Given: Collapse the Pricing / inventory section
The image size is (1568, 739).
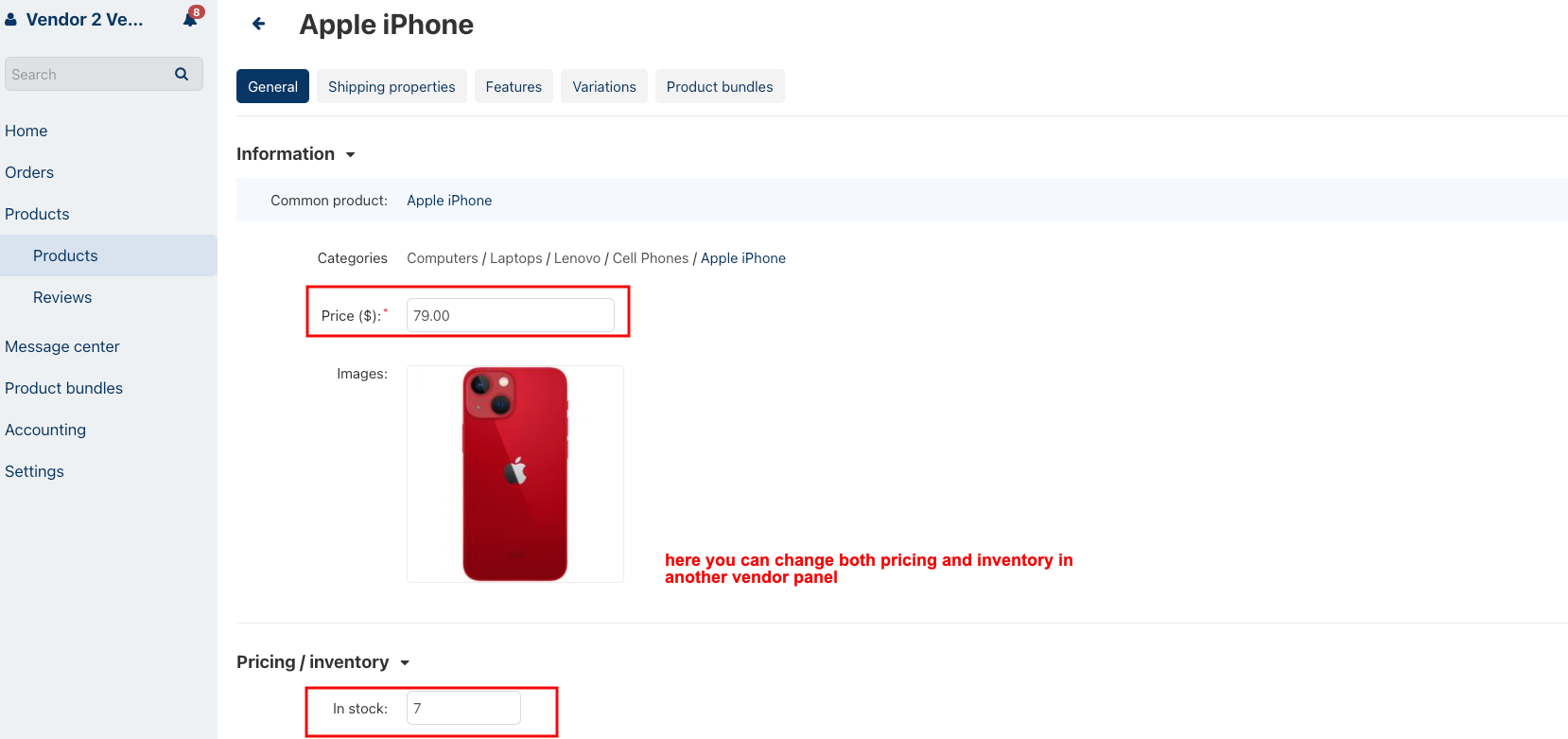Looking at the screenshot, I should pos(405,662).
